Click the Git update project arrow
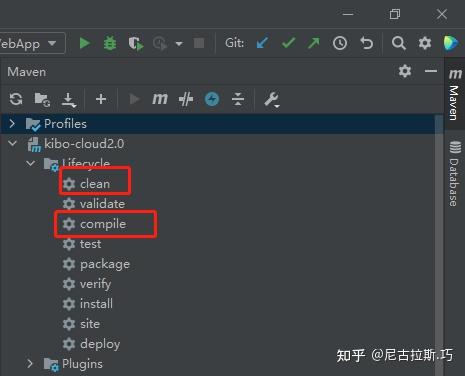The image size is (465, 376). point(262,43)
